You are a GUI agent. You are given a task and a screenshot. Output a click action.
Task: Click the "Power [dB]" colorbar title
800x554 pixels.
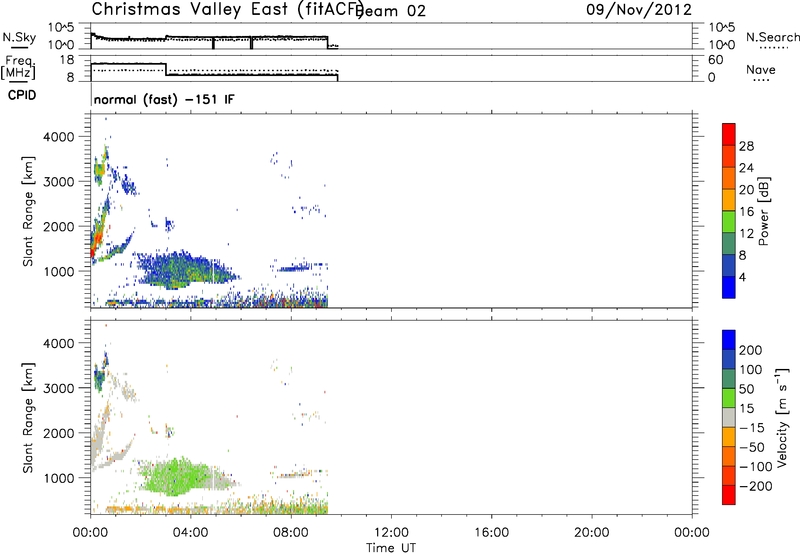764,211
